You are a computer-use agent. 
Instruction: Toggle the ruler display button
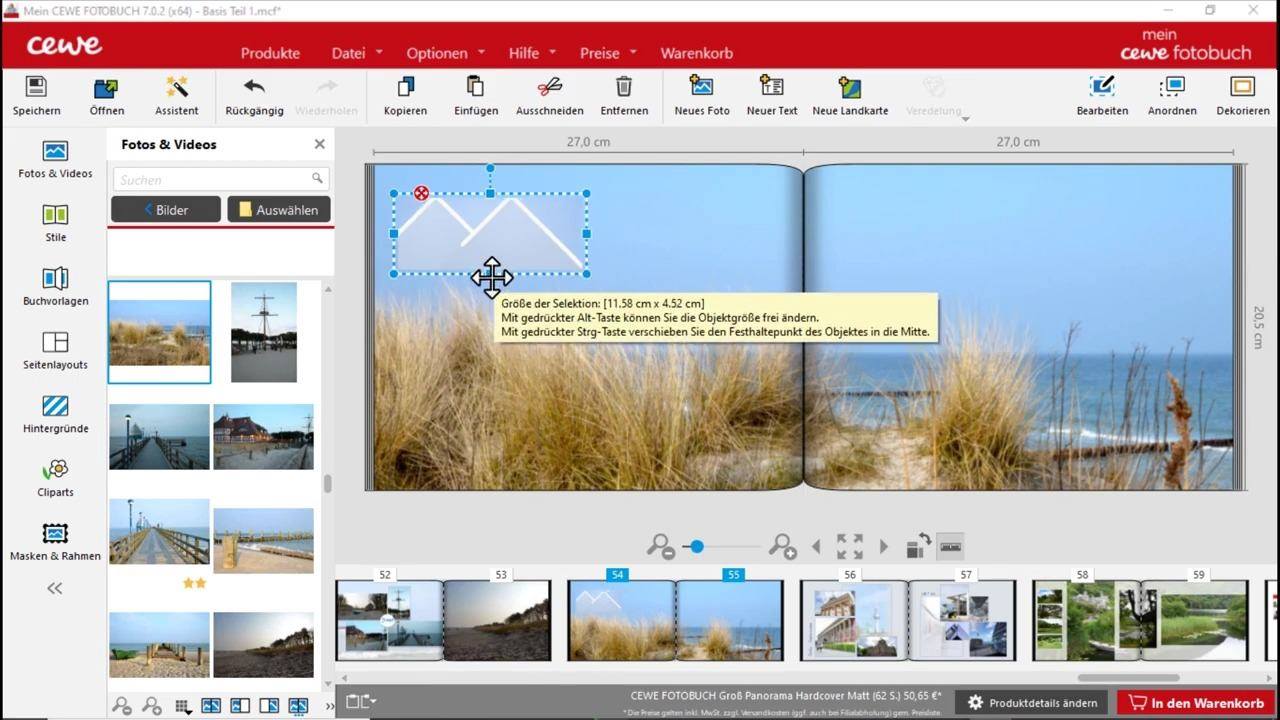tap(950, 546)
